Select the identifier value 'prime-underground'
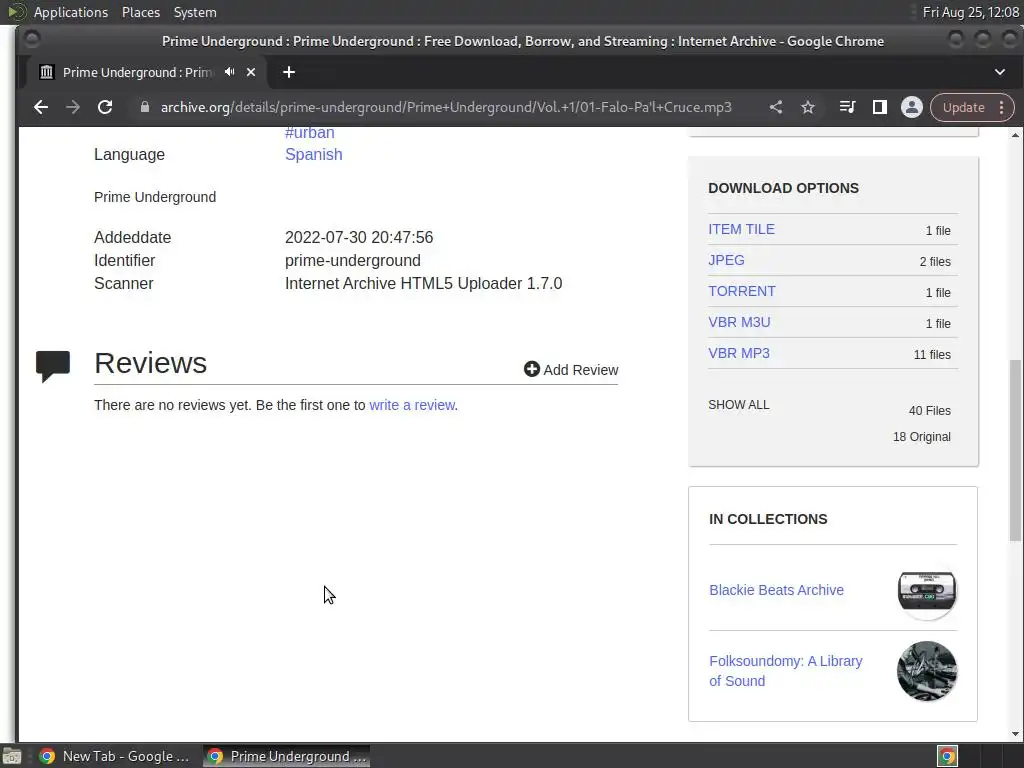 click(353, 260)
